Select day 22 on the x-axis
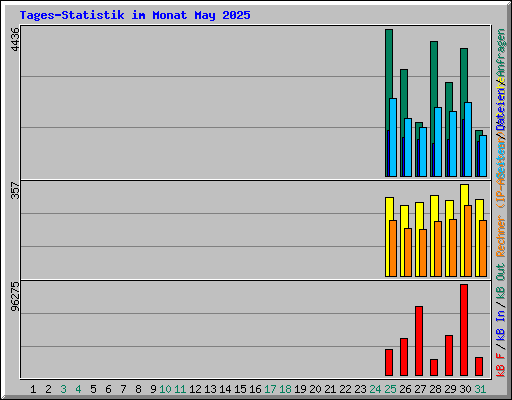 tap(345, 389)
